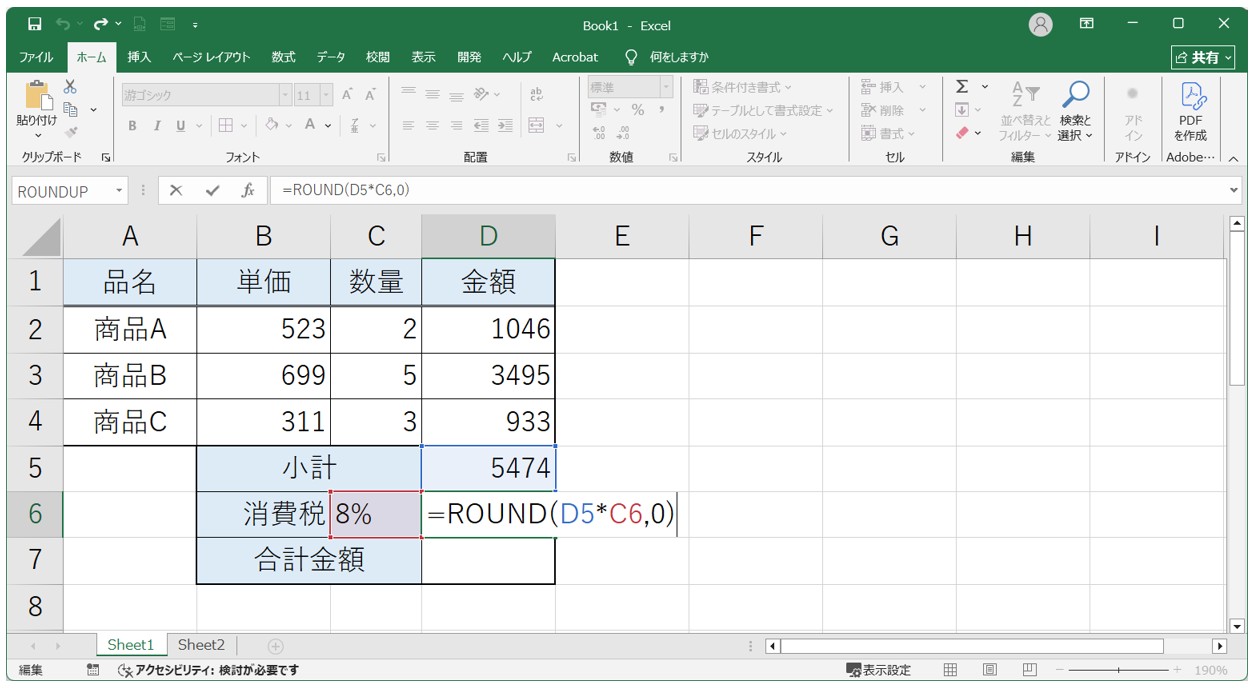
Task: Click the clear eraser icon
Action: tap(962, 132)
